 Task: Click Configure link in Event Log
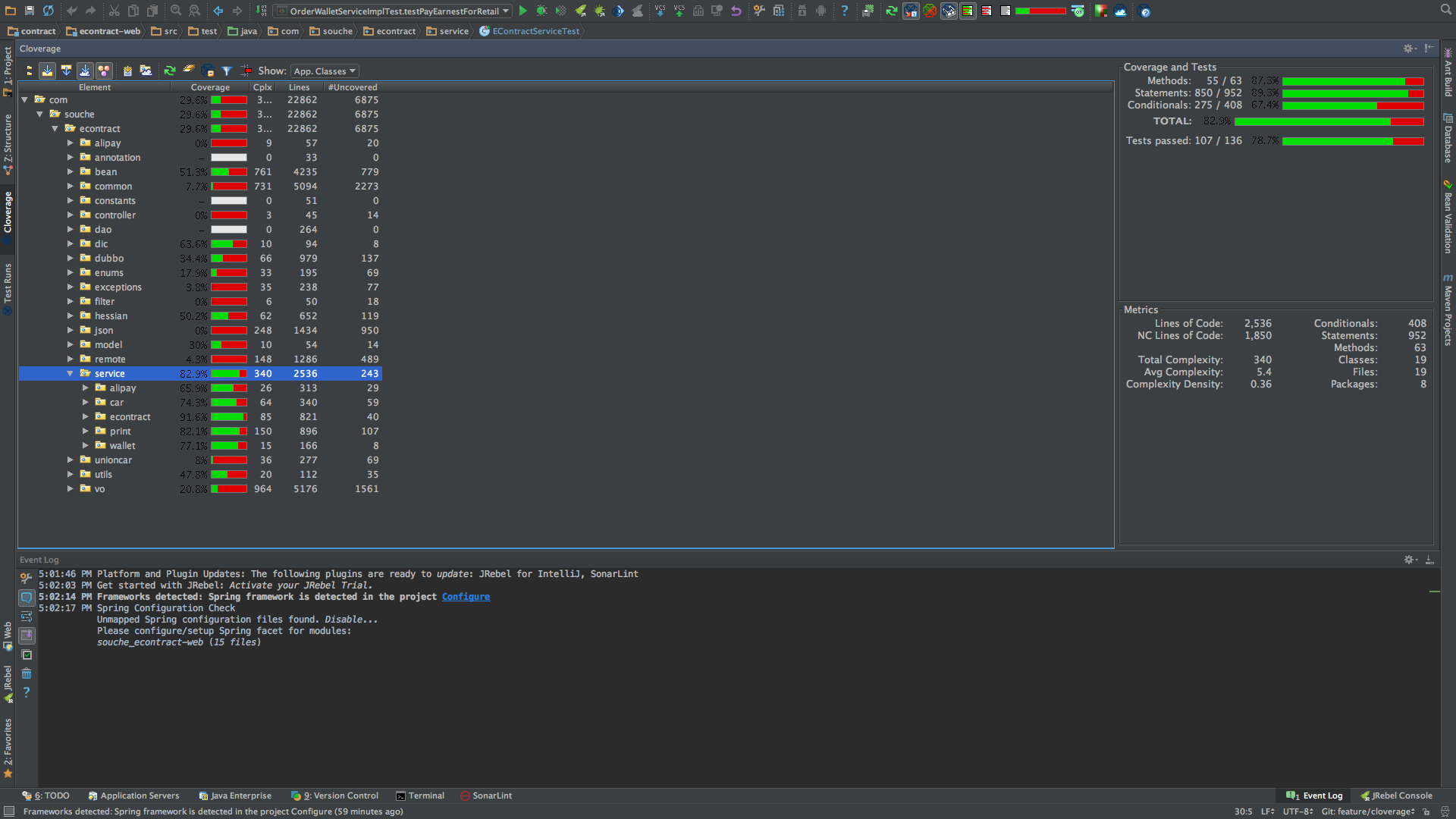click(466, 597)
